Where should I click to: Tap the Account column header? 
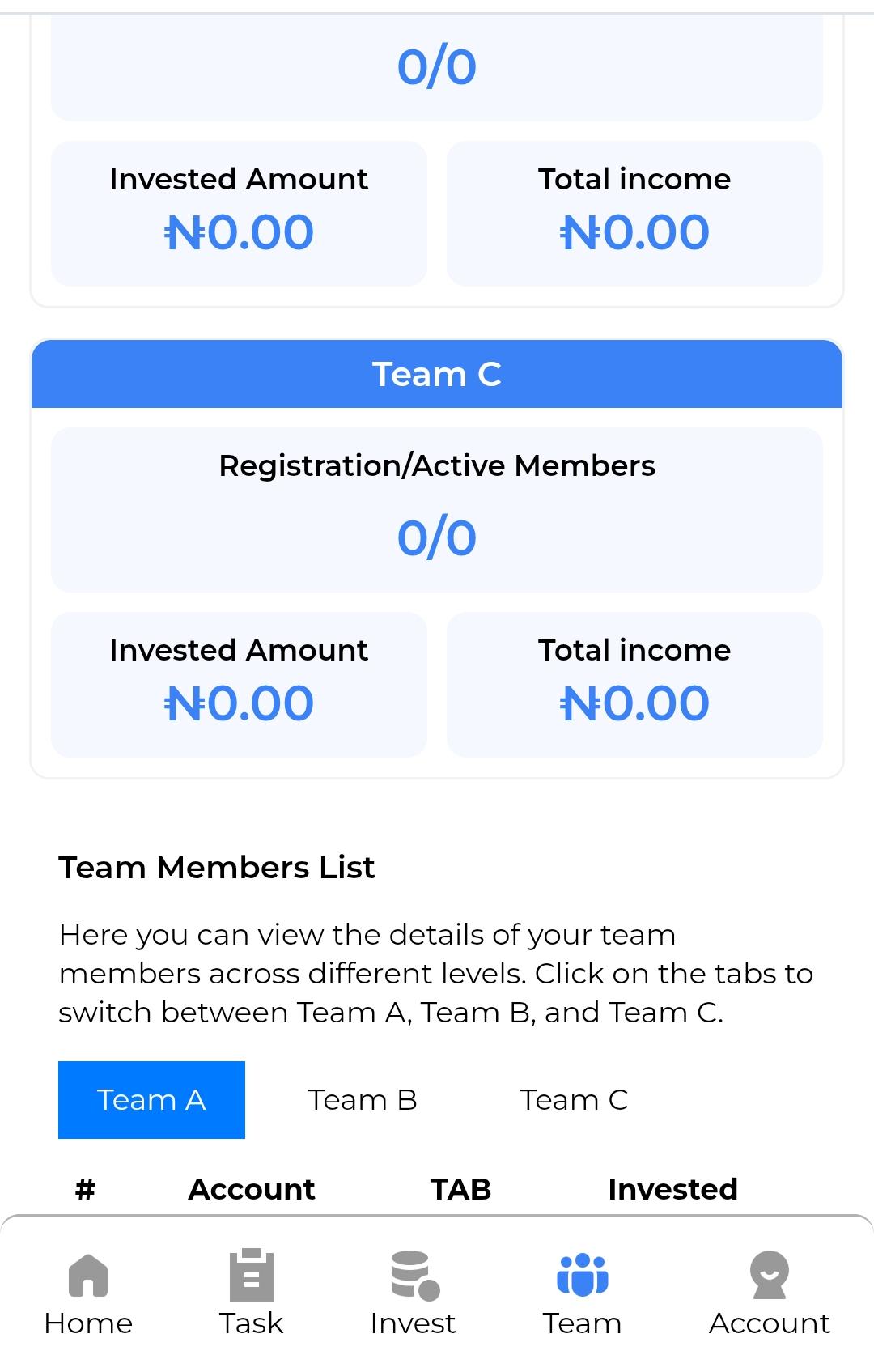252,1189
